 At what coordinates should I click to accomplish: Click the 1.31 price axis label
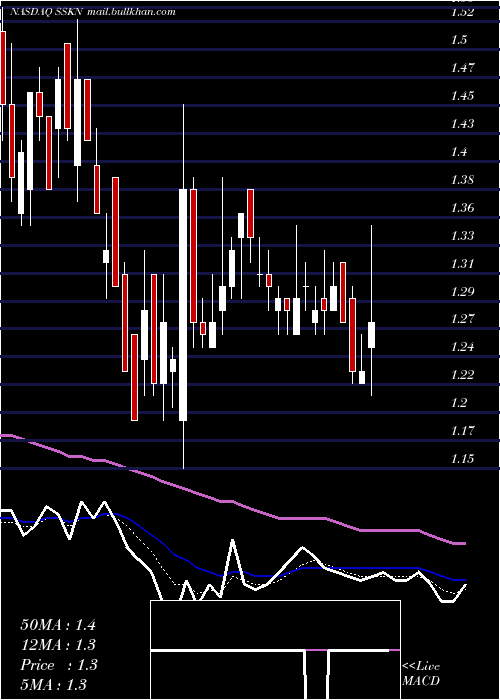462,263
